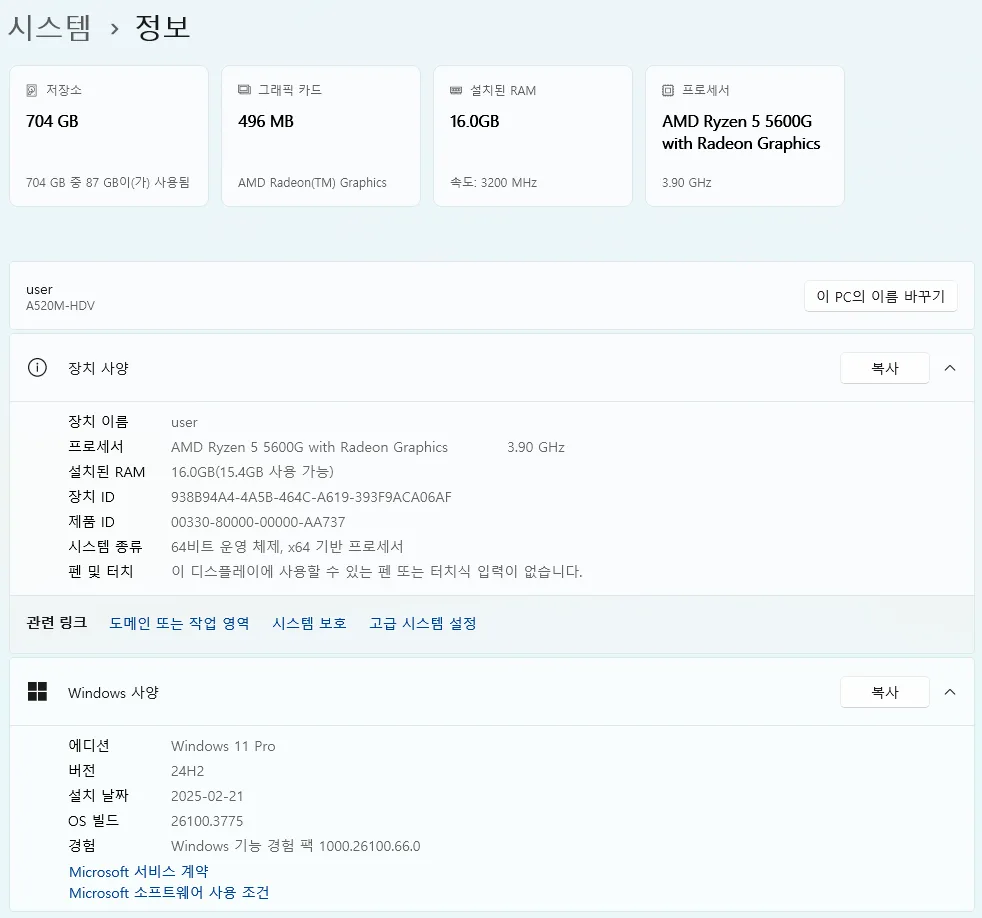The width and height of the screenshot is (982, 918).
Task: Open Microsoft 소프트웨어 사용 조건 link
Action: point(169,892)
